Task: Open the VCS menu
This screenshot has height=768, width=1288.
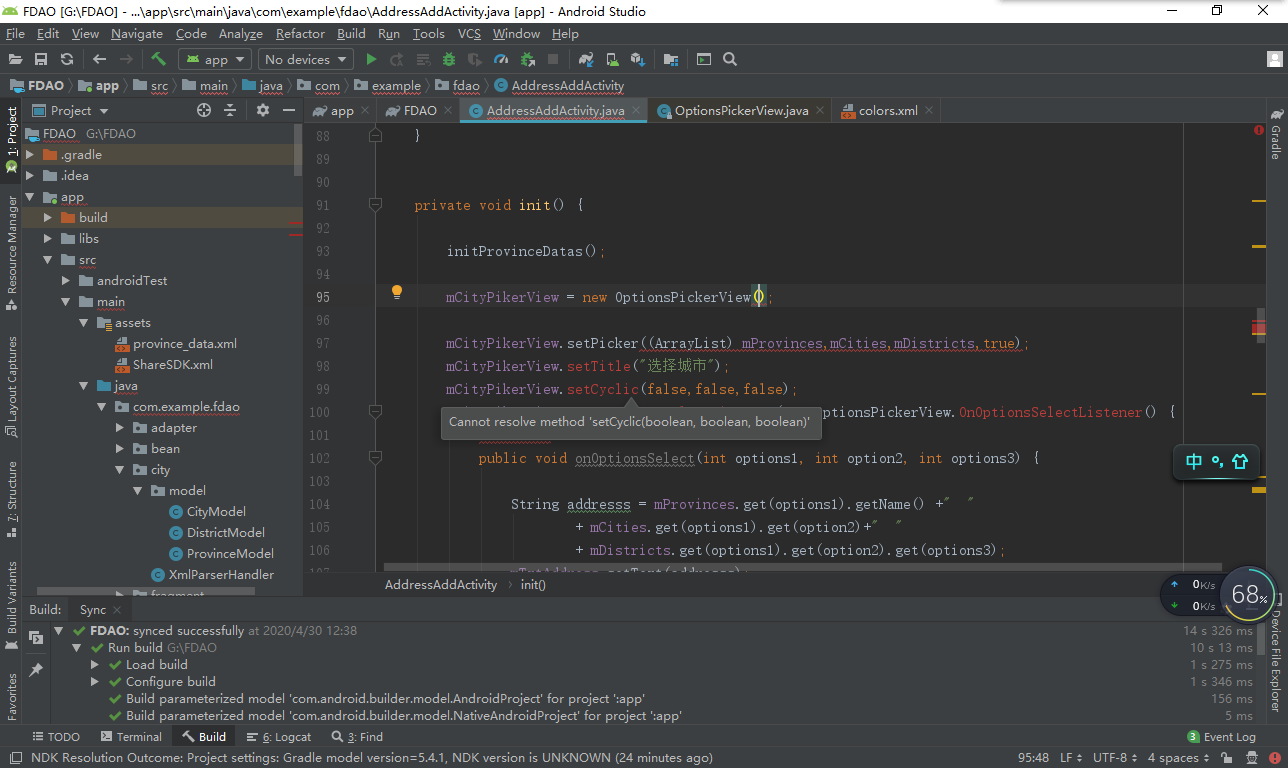Action: 469,33
